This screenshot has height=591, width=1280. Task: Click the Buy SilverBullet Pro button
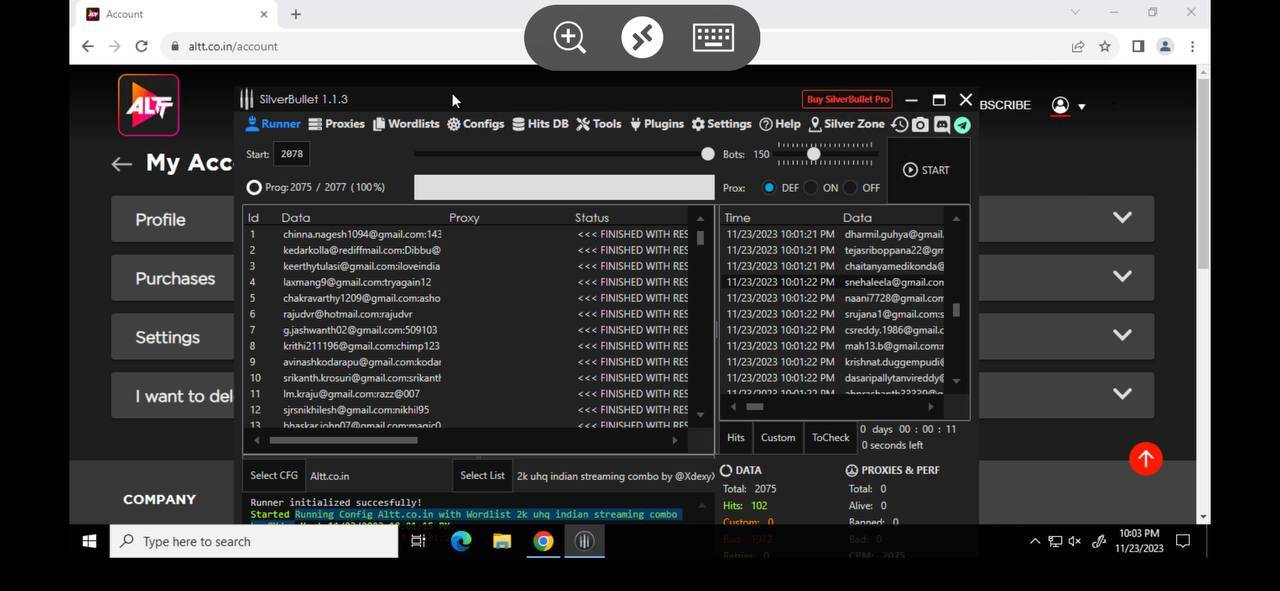click(x=847, y=99)
